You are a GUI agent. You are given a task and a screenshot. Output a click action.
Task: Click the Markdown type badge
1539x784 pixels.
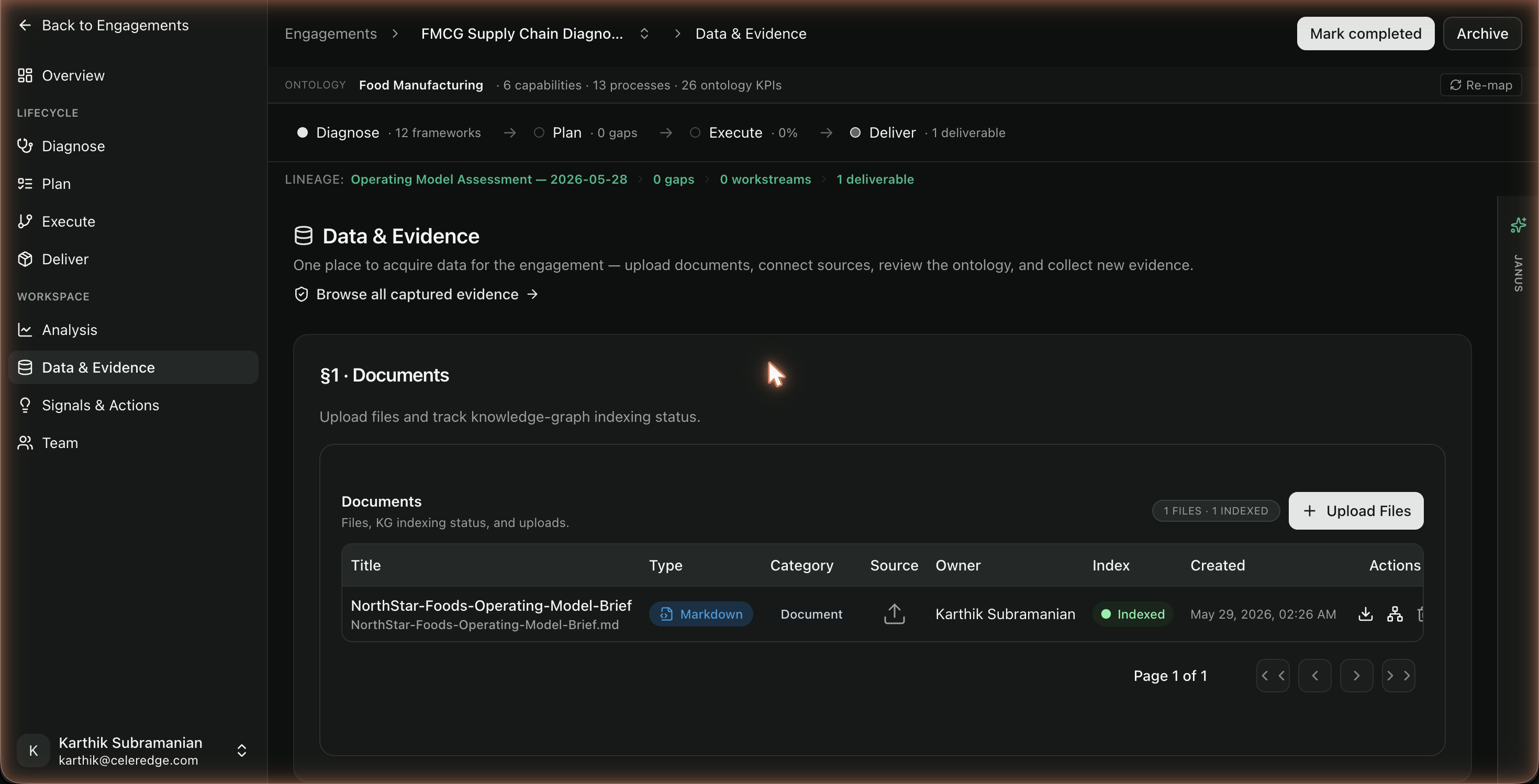pos(700,614)
